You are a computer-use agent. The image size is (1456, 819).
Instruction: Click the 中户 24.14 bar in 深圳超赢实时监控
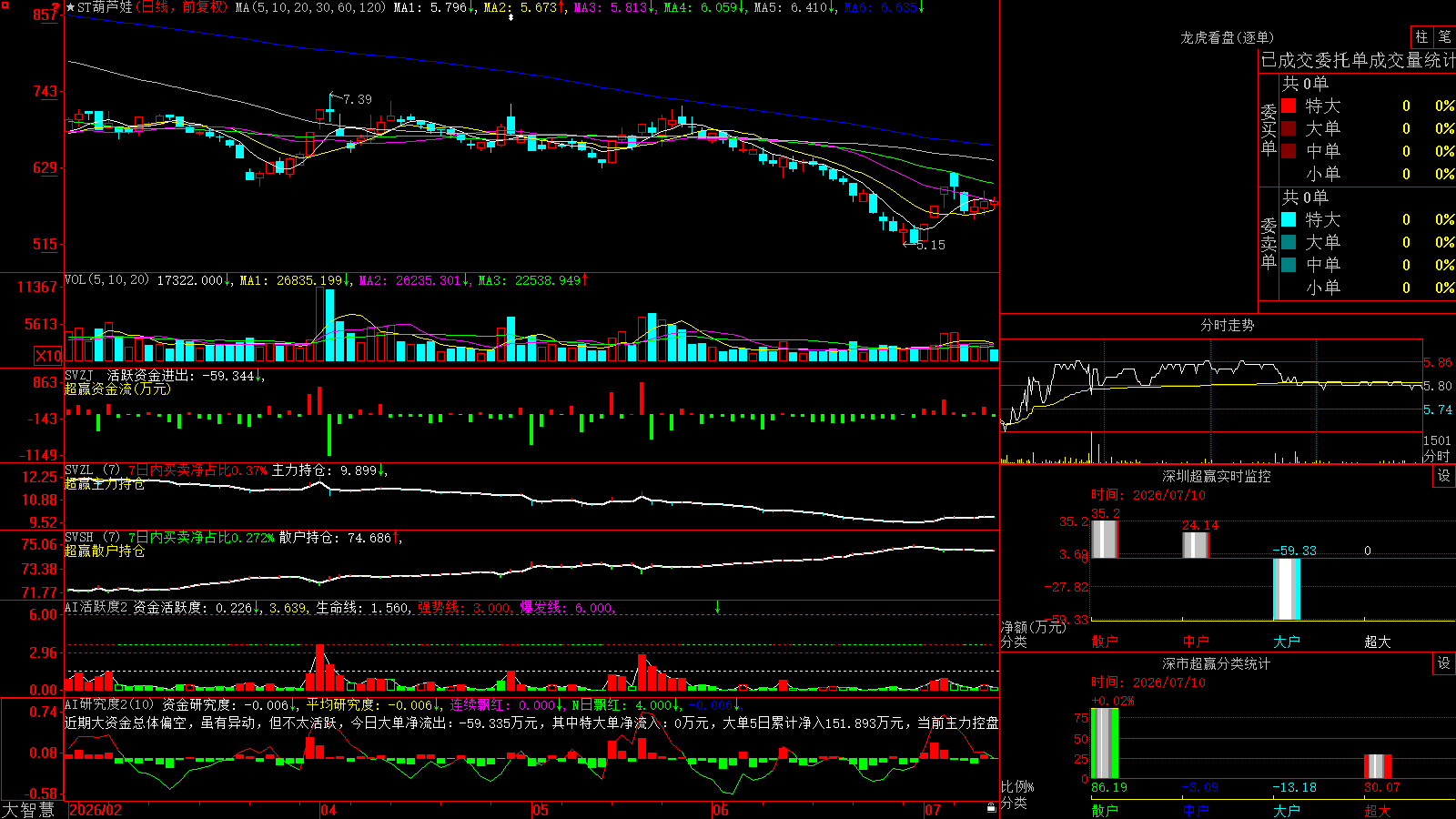click(1196, 545)
